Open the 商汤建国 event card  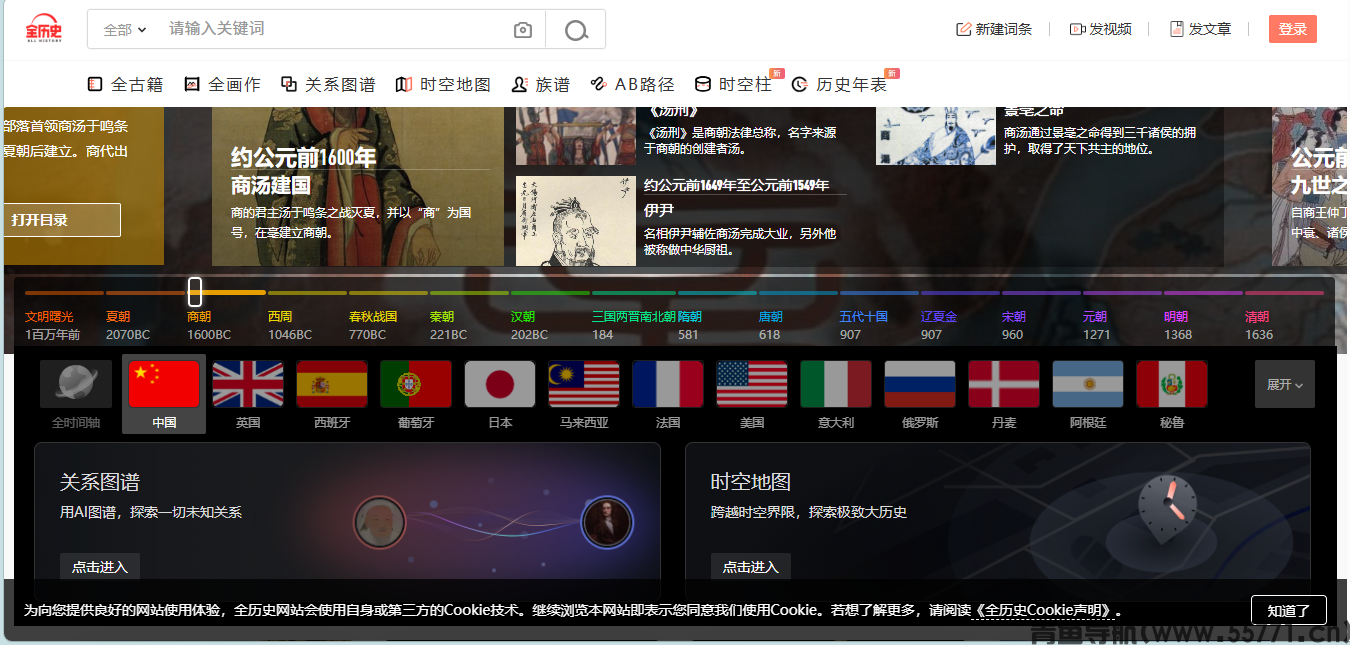[x=357, y=186]
